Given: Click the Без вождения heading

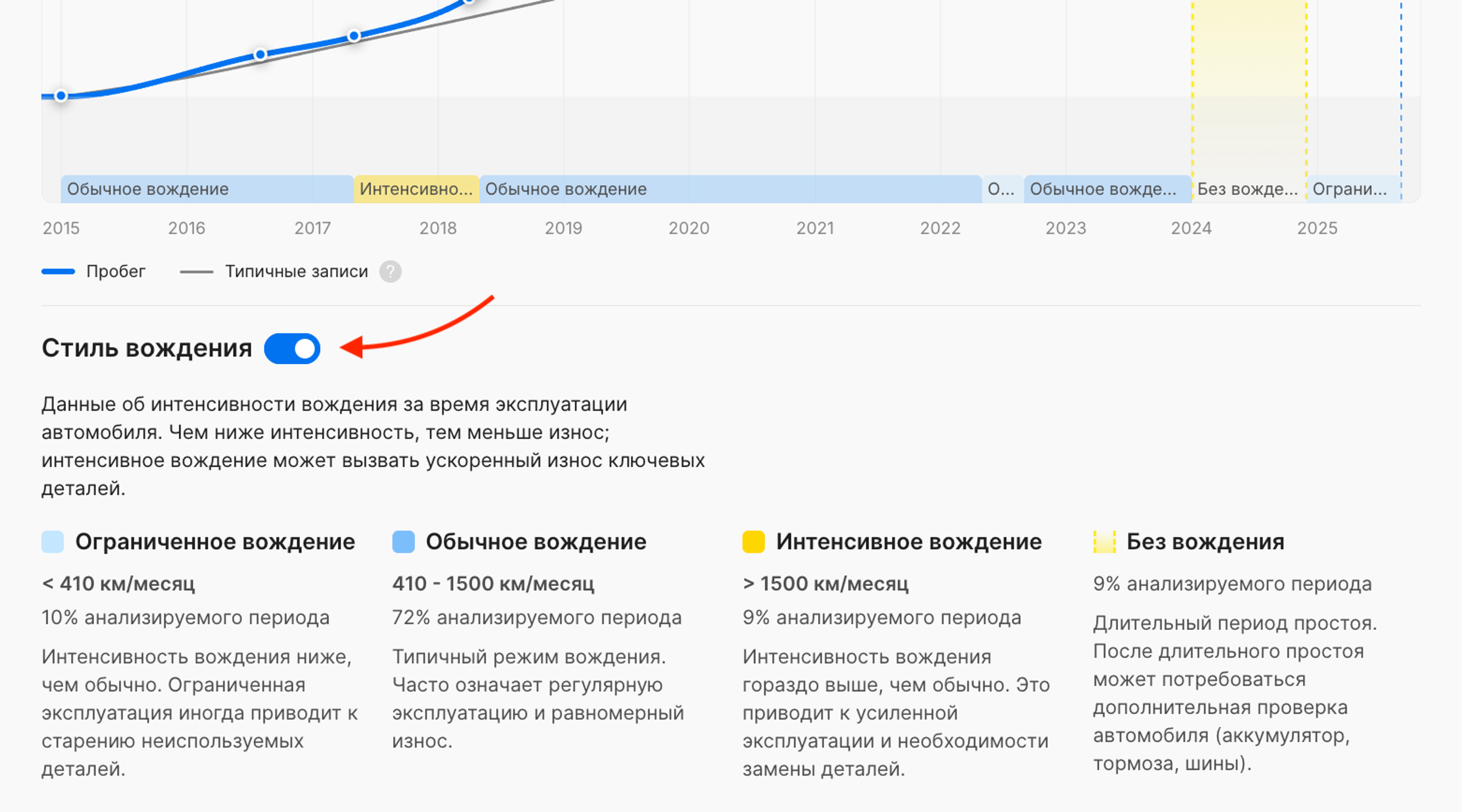Looking at the screenshot, I should [x=1205, y=541].
